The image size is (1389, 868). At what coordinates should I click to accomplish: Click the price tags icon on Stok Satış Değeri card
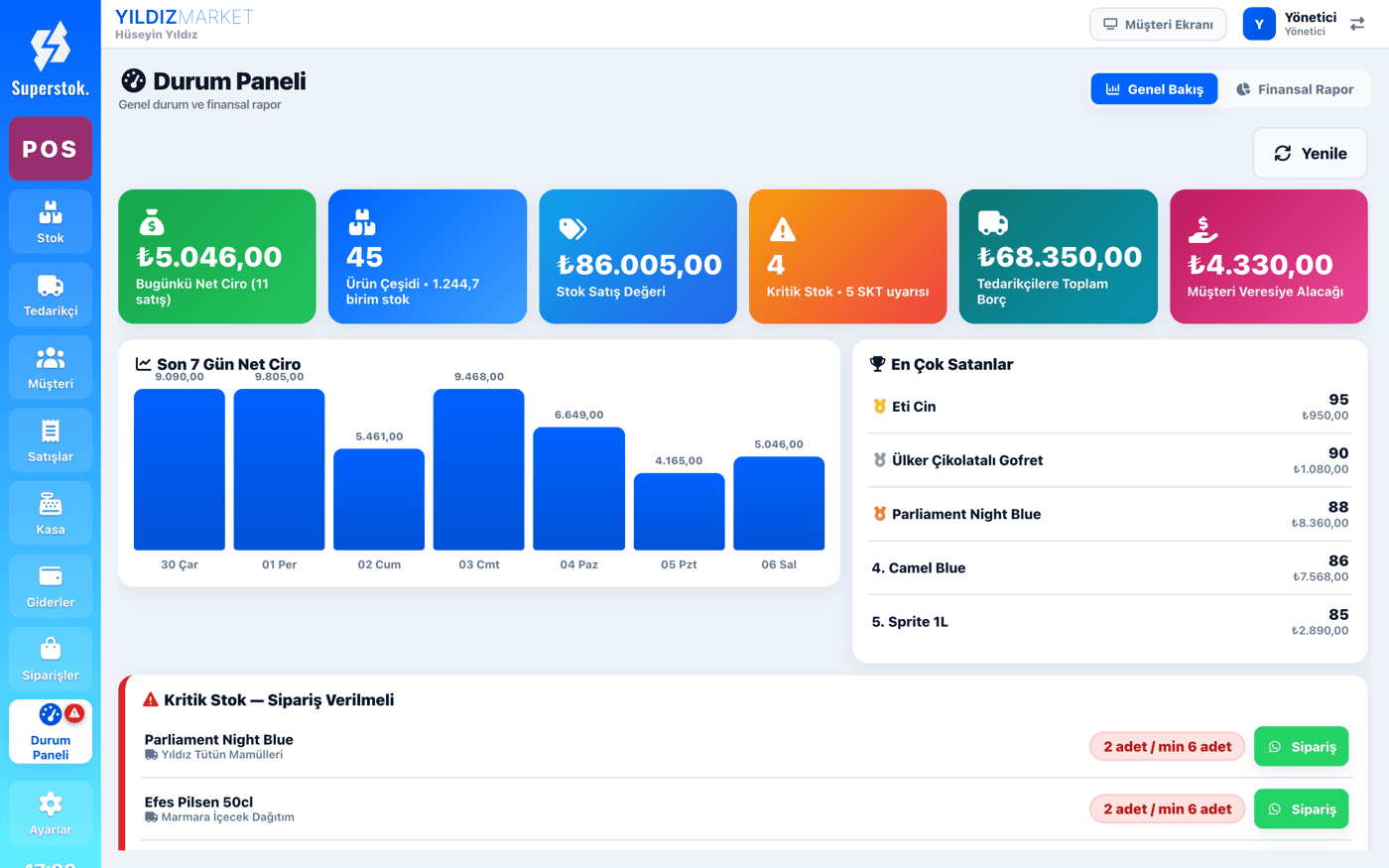point(572,229)
